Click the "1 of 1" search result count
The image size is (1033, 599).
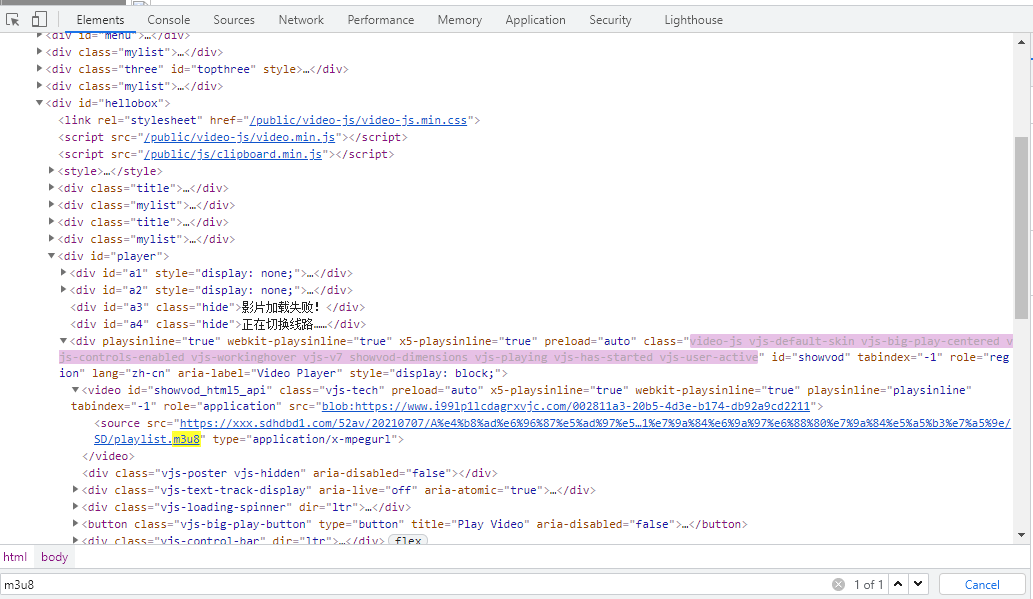pos(868,585)
